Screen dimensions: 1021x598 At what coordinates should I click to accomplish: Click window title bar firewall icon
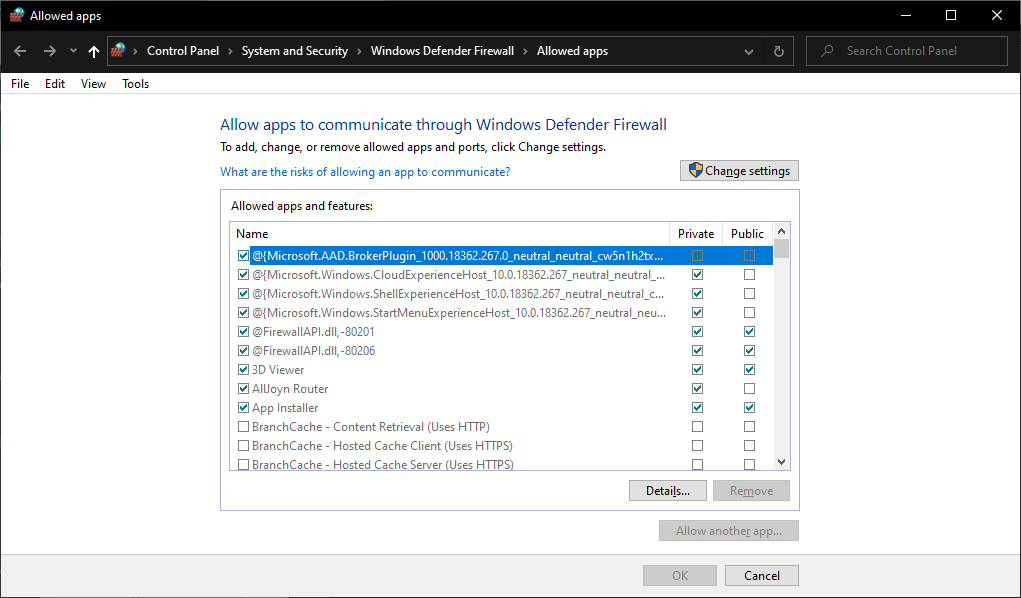pos(17,16)
